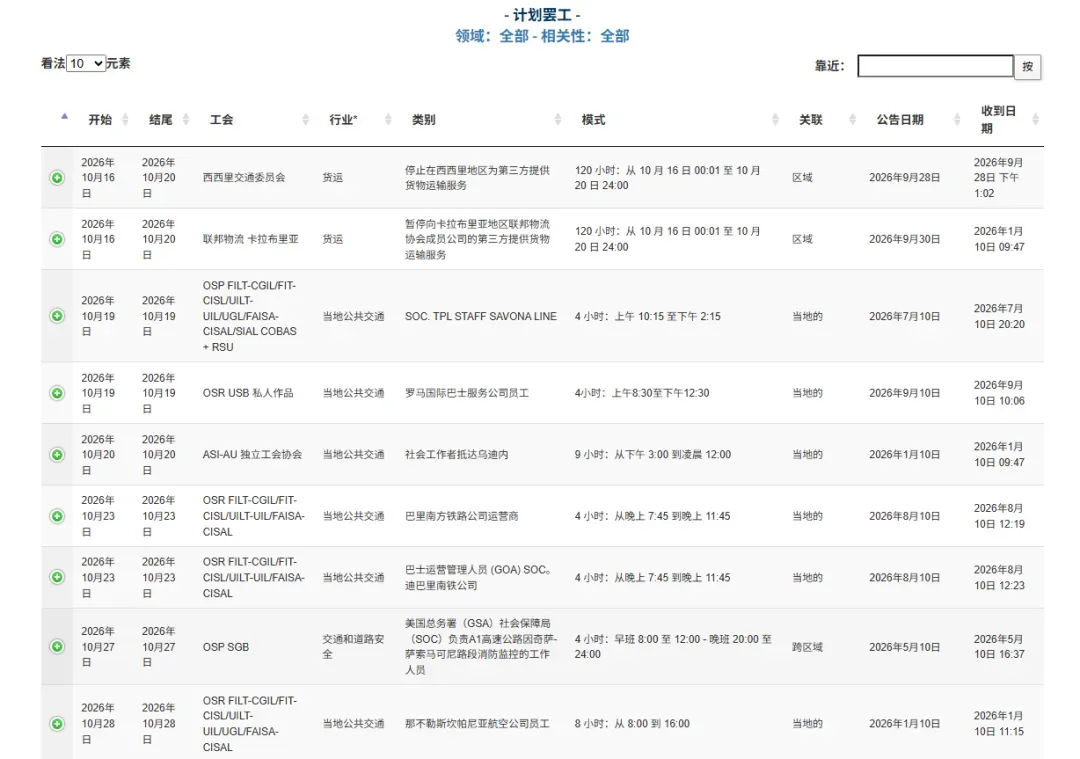Expand the OSR USB 私人作品 row

click(x=57, y=393)
